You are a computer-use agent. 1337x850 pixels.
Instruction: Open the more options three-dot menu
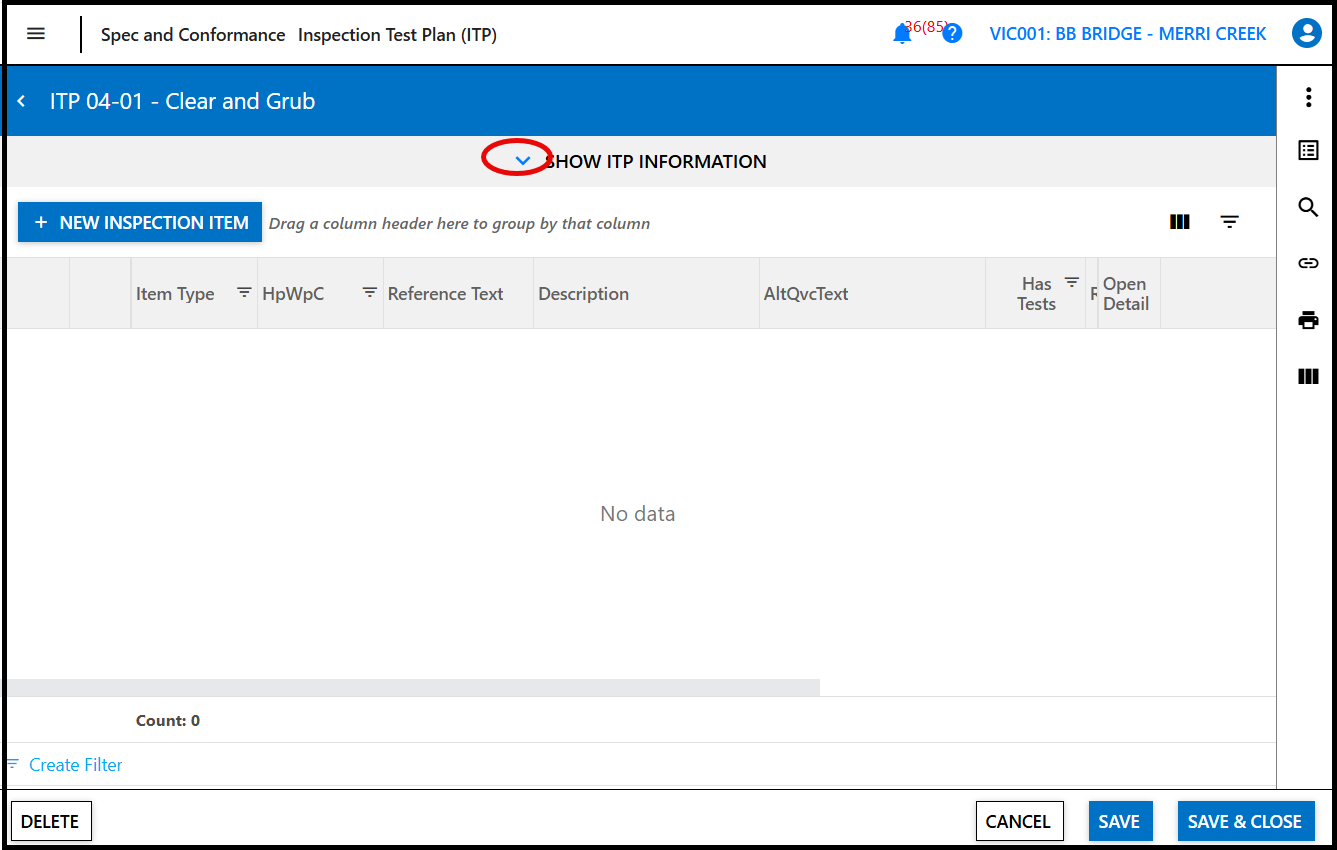pos(1308,97)
